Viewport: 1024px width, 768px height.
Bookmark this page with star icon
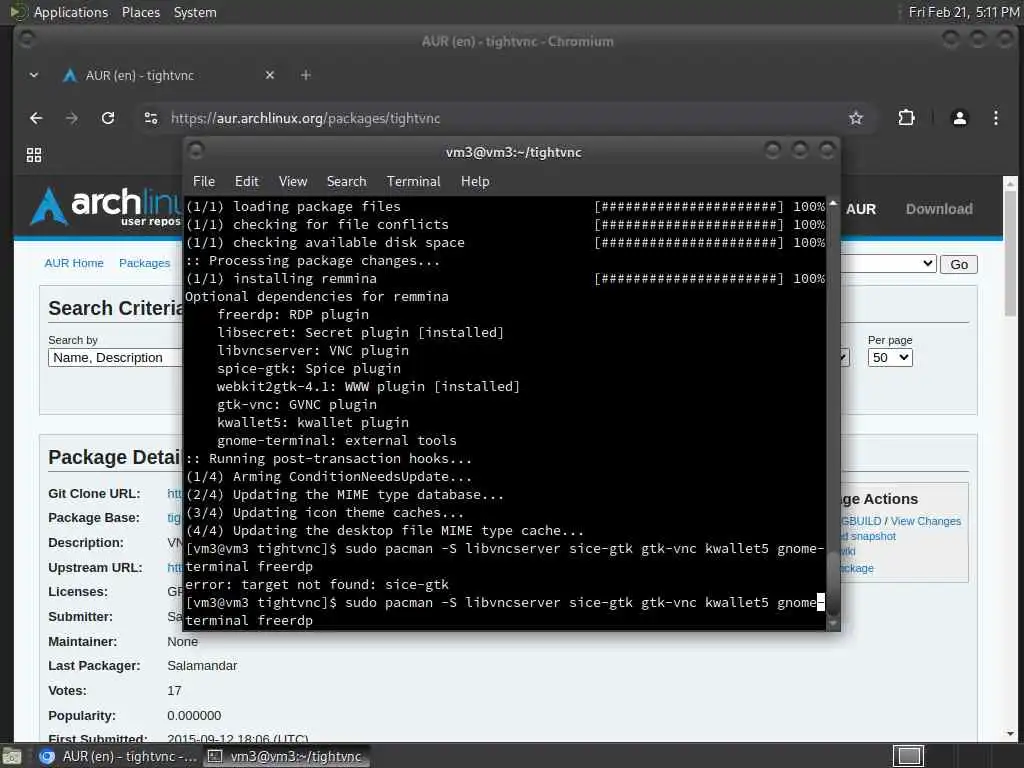coord(856,118)
